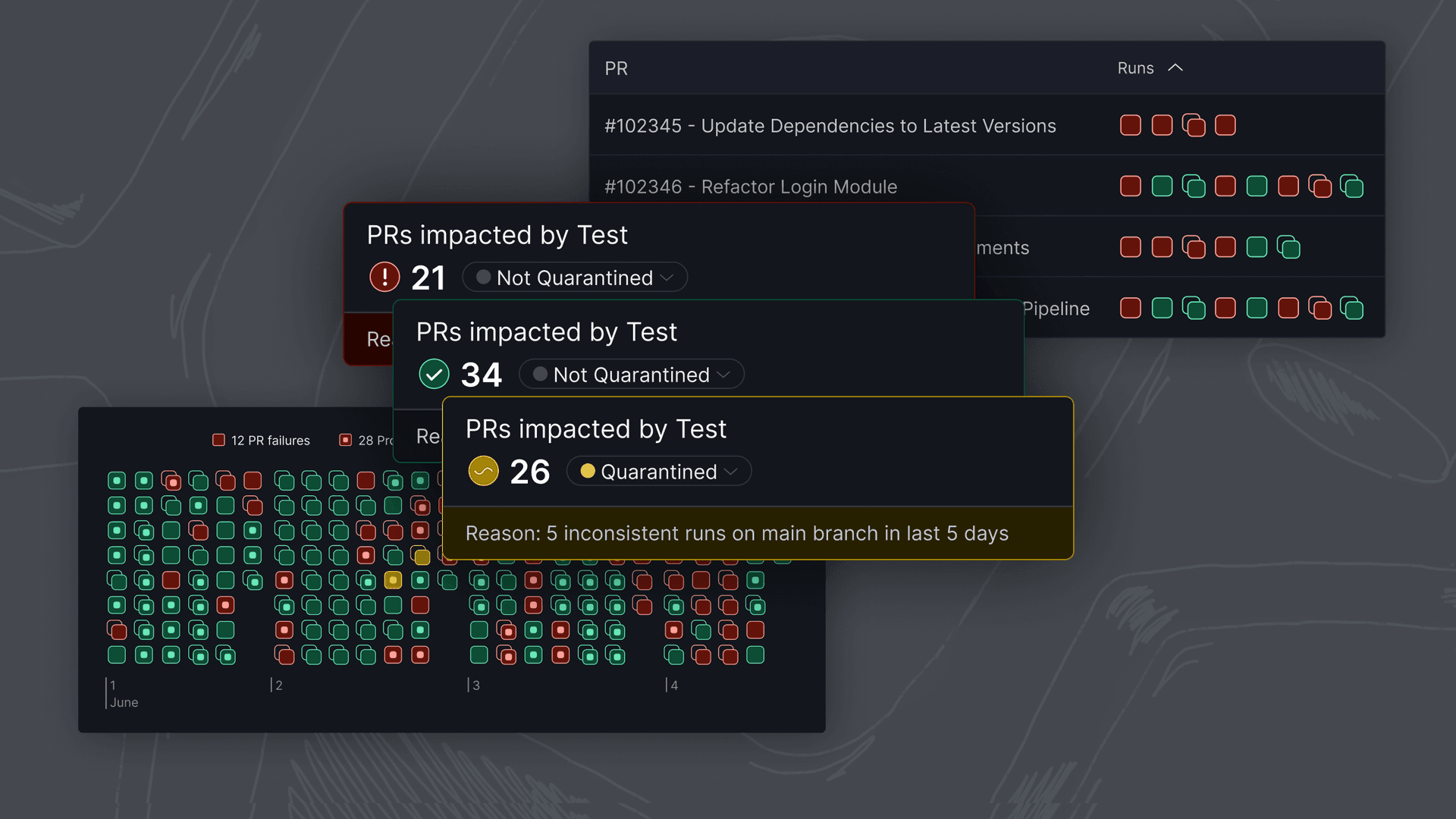
Task: Open PR #102345 Update Dependencies link
Action: click(x=830, y=126)
